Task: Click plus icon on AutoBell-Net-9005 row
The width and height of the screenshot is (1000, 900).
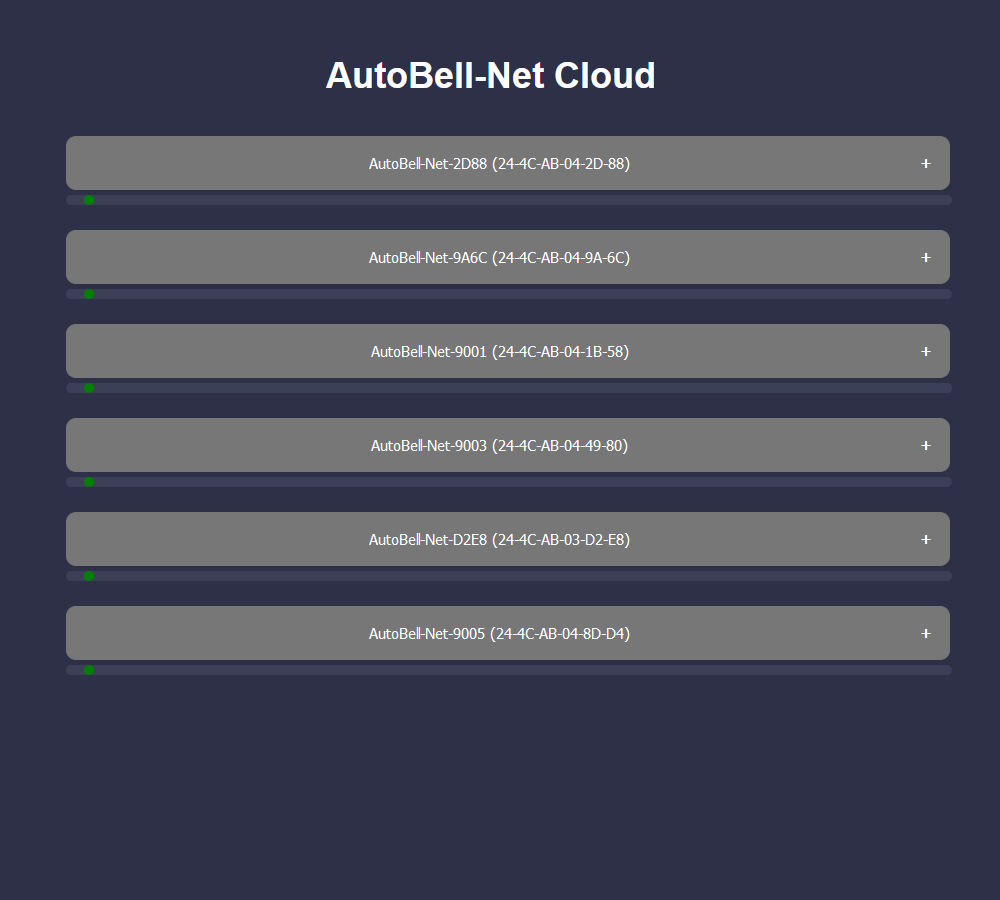Action: 925,633
